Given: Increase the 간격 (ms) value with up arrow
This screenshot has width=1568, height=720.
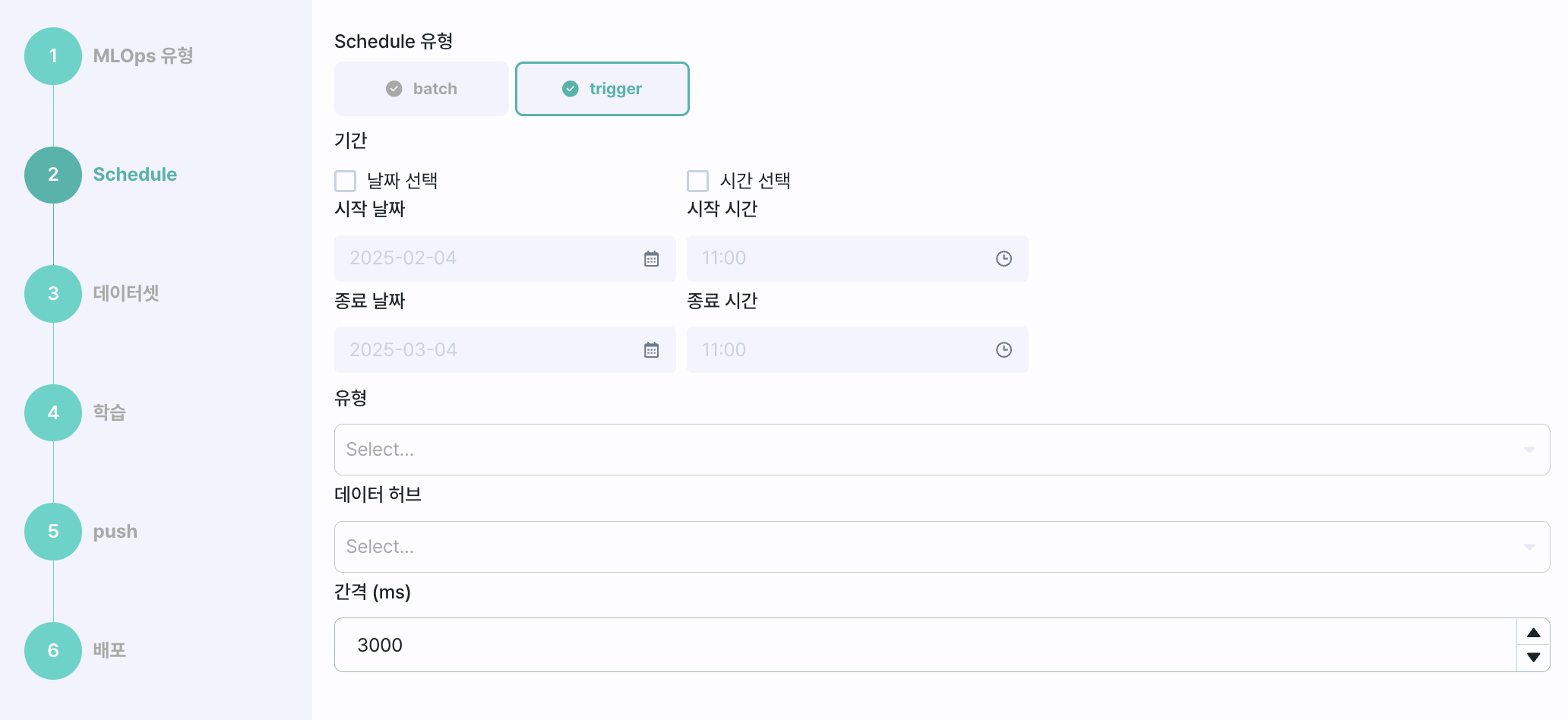Looking at the screenshot, I should [x=1533, y=633].
